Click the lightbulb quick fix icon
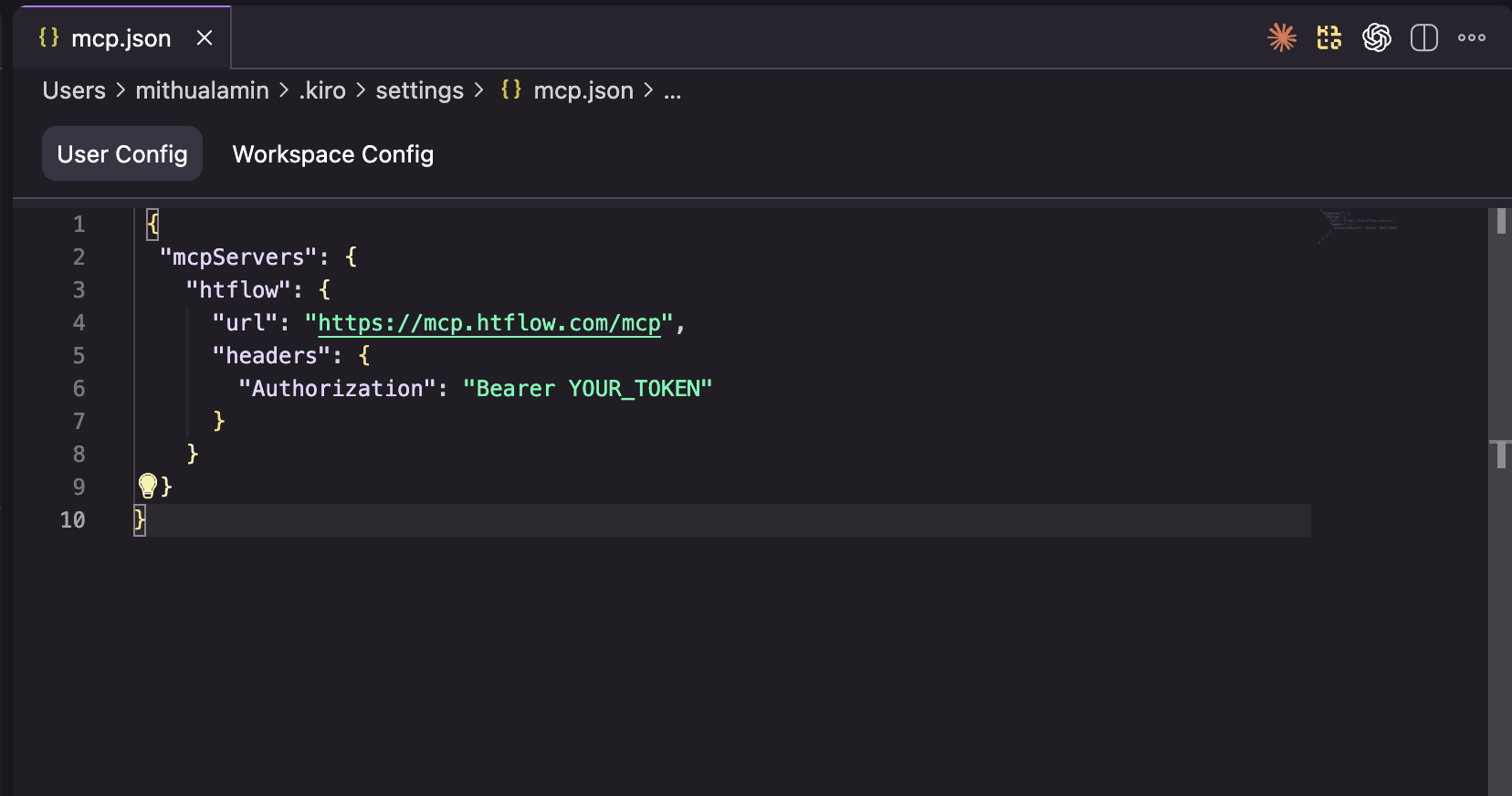The height and width of the screenshot is (796, 1512). [147, 485]
